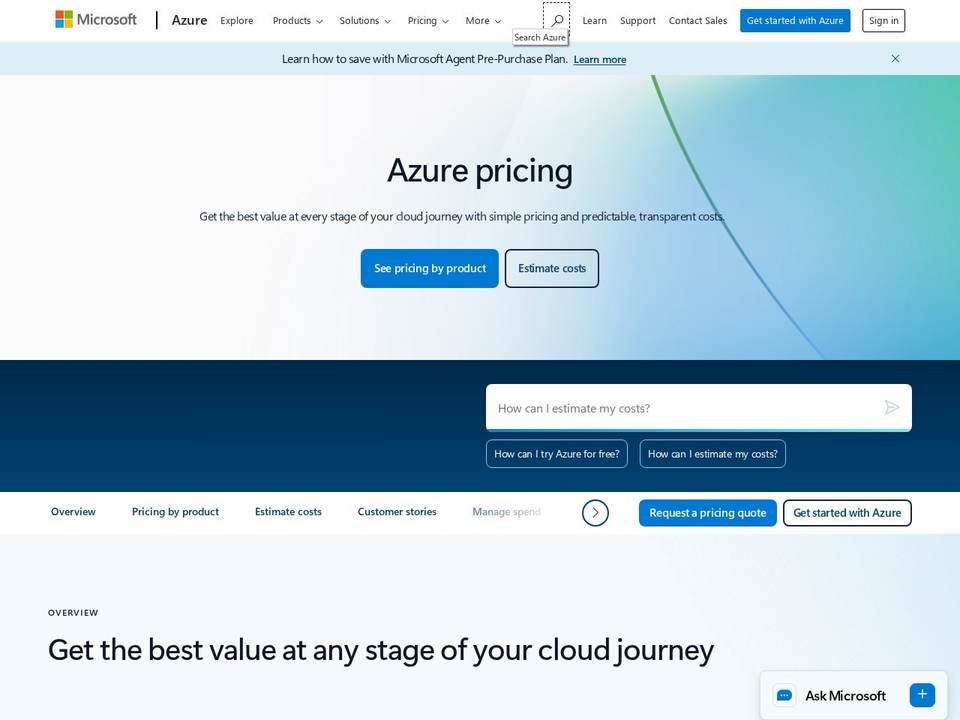Viewport: 960px width, 720px height.
Task: Click the send arrow in the chat box
Action: [891, 408]
